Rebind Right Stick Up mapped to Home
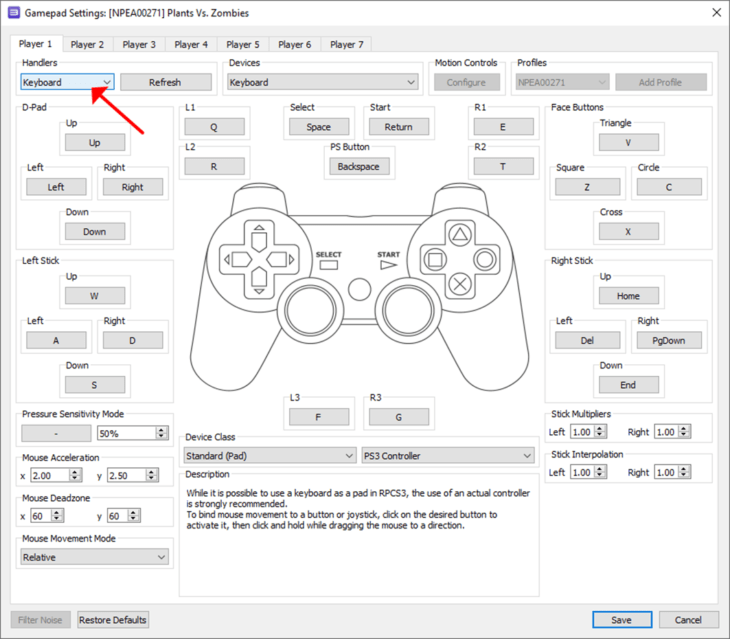The width and height of the screenshot is (730, 639). click(x=629, y=296)
